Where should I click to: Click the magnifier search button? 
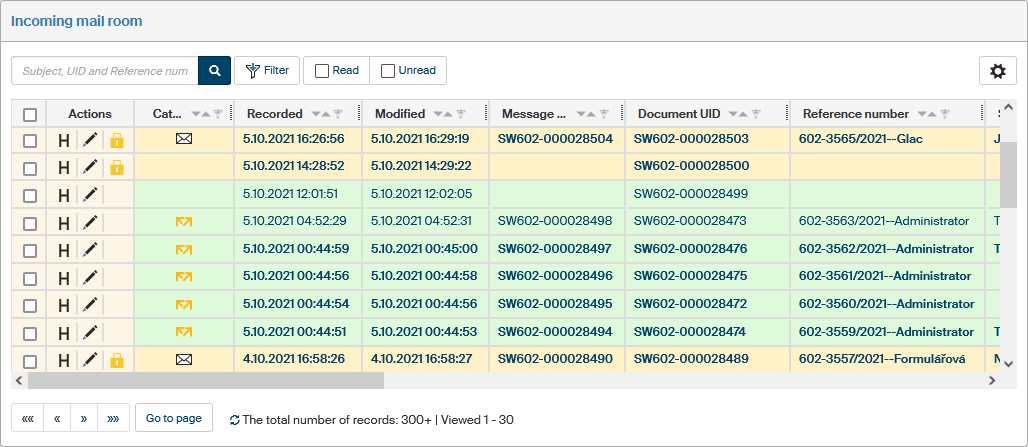(214, 71)
